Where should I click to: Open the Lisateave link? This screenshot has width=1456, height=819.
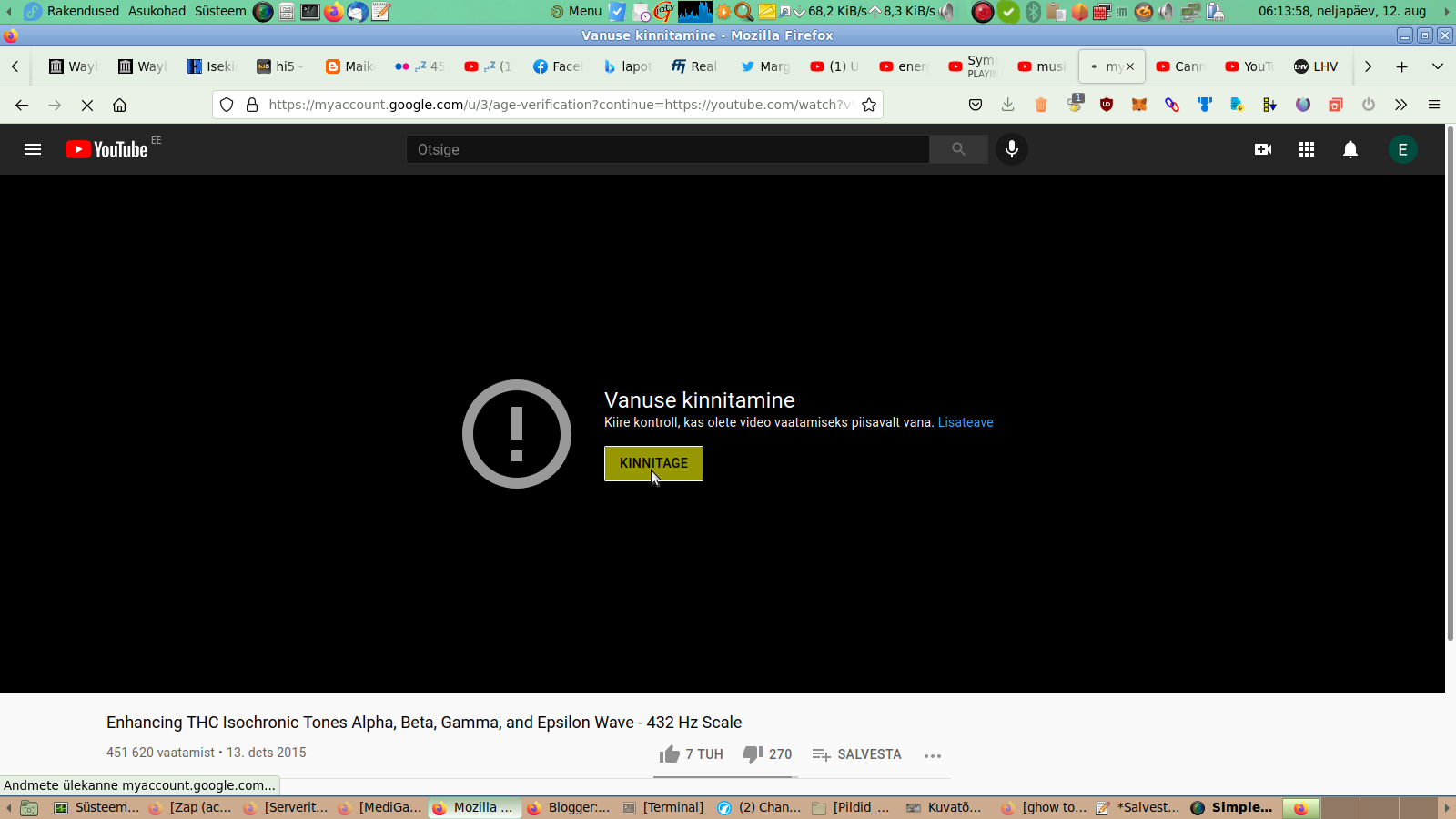966,422
